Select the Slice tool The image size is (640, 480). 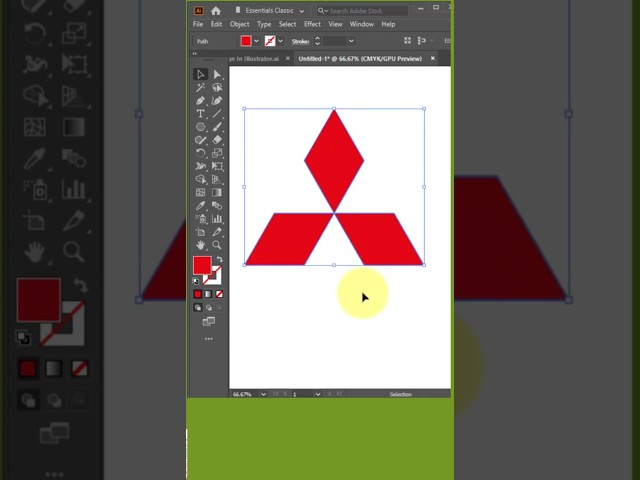pos(217,232)
